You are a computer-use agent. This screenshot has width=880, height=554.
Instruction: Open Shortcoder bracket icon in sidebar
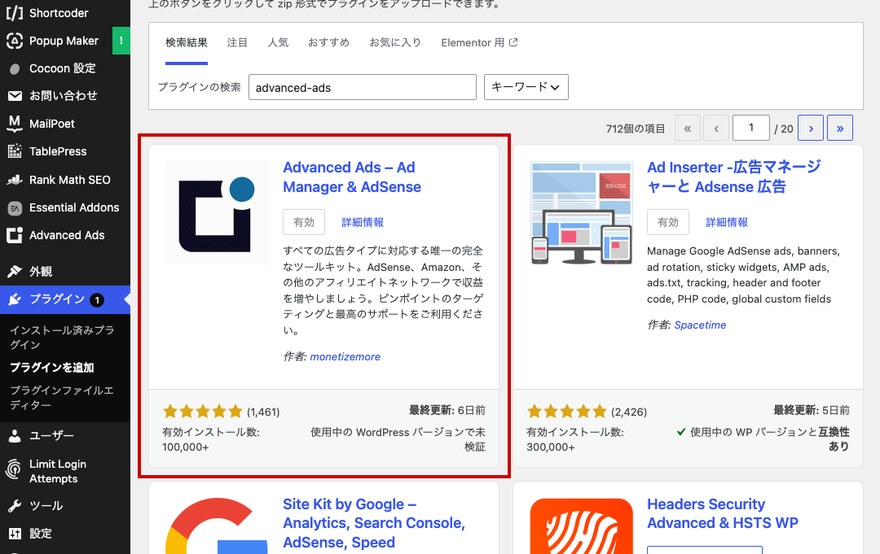15,13
